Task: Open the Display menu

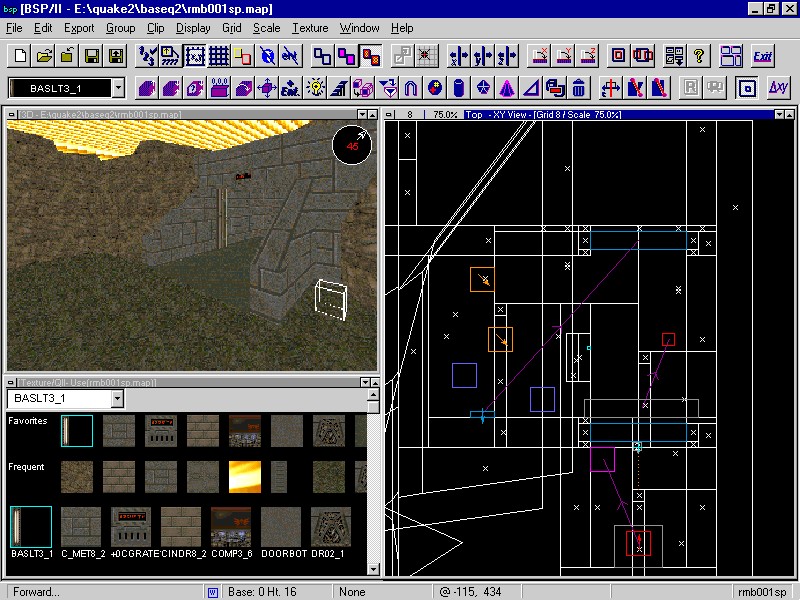Action: [193, 28]
